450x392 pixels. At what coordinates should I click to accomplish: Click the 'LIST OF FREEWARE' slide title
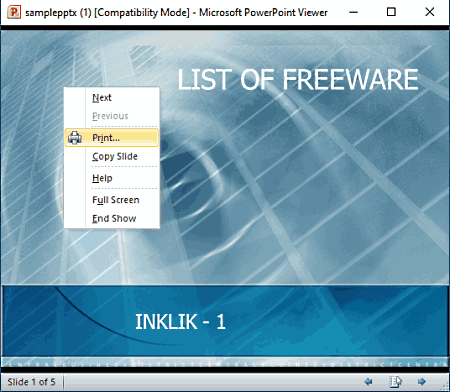(298, 80)
